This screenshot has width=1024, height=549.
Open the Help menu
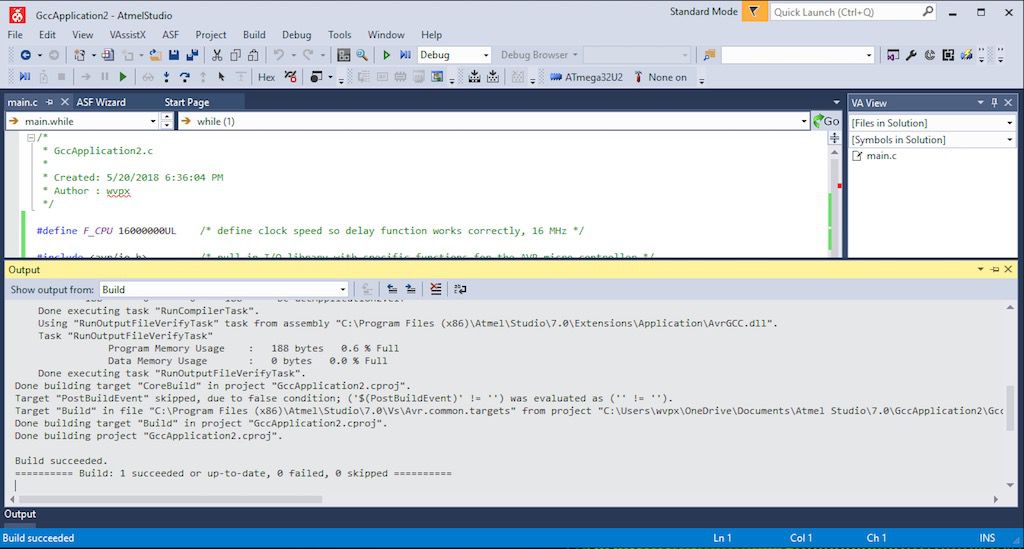click(x=431, y=35)
